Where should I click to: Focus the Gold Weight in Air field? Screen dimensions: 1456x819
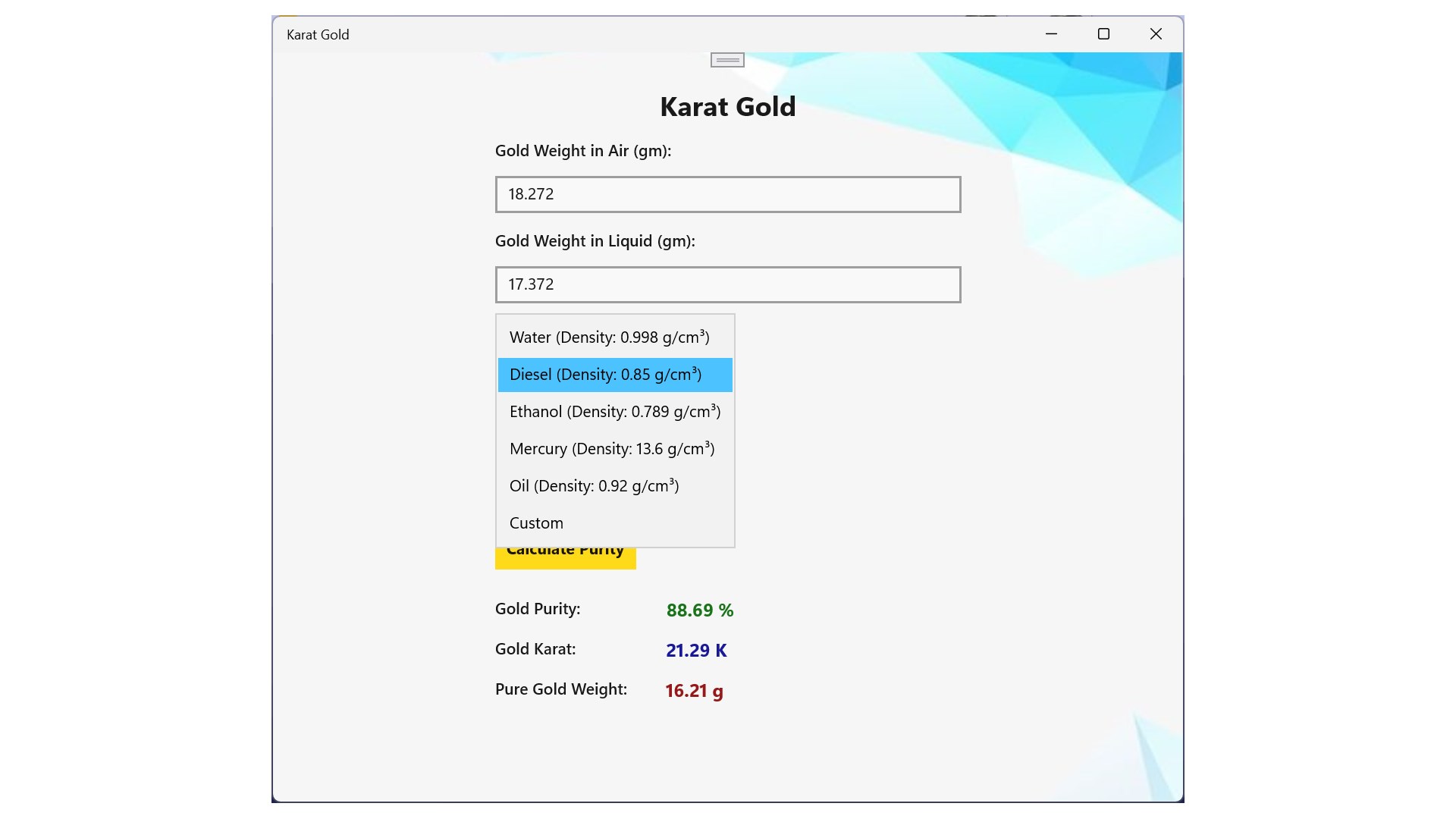[727, 195]
